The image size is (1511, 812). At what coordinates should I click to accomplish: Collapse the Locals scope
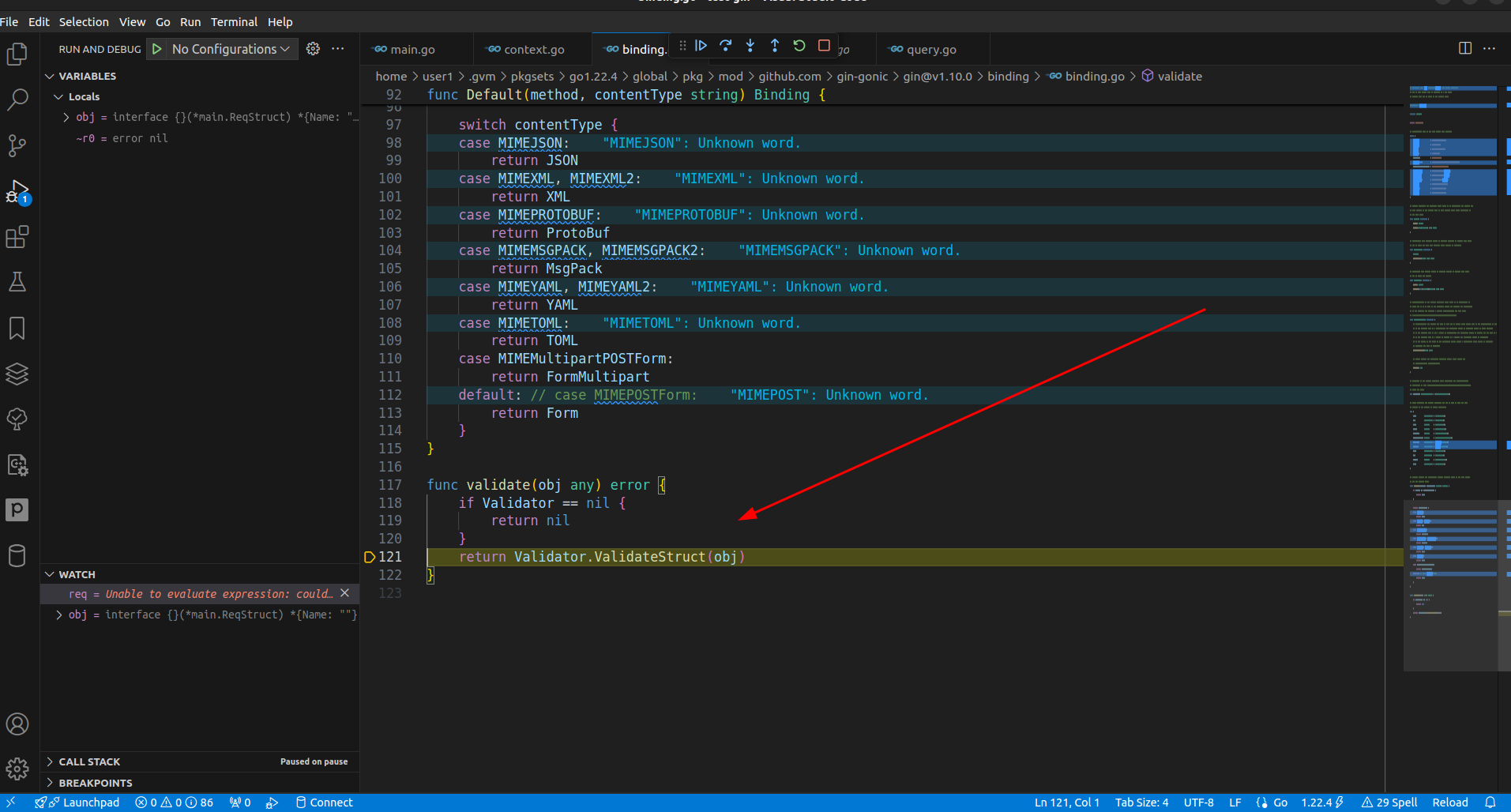click(84, 96)
